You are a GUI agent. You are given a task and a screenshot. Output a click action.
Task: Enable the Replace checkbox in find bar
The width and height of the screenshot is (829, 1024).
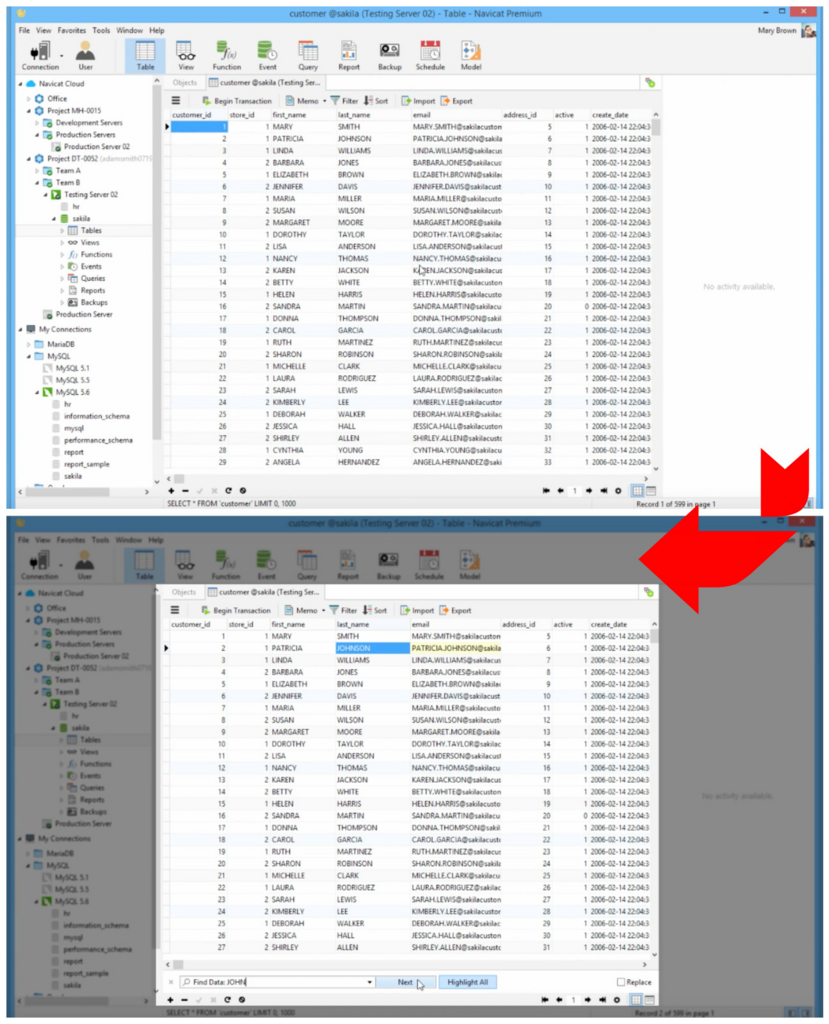tap(621, 982)
